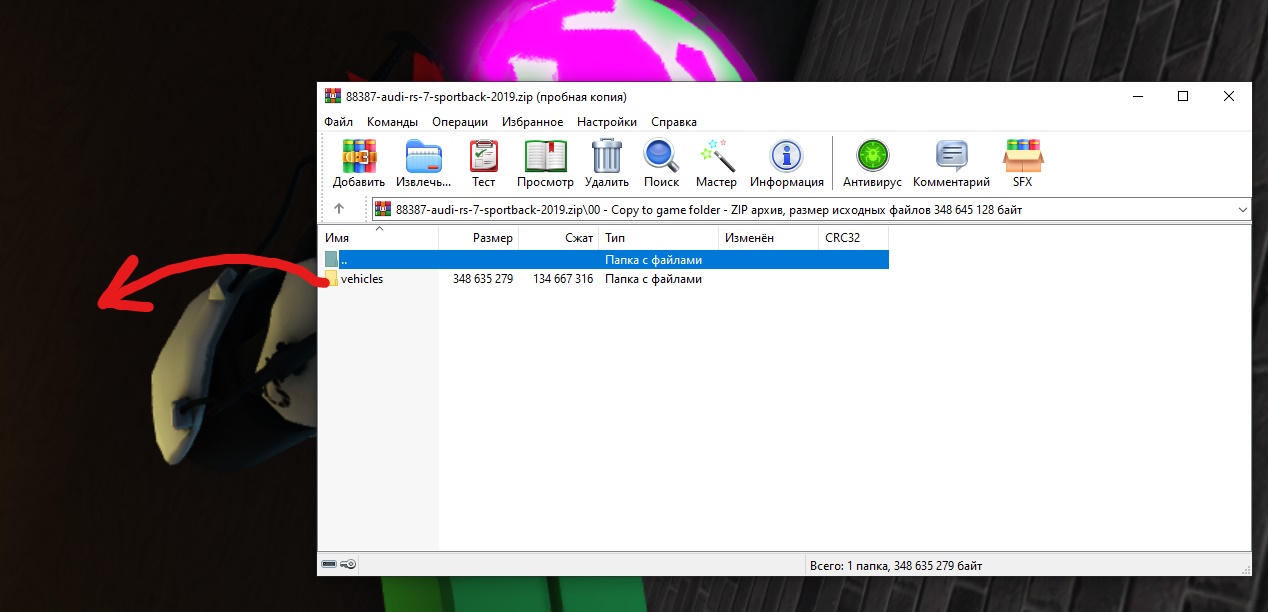Click the Удалить (Delete) trash icon
Screen dimensions: 1268x612
coord(607,157)
